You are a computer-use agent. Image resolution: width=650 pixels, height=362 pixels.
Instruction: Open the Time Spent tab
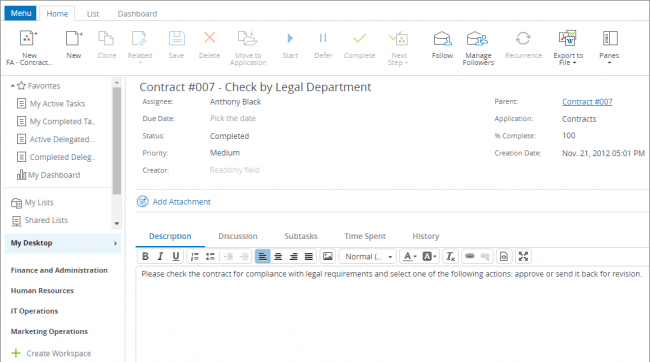(x=365, y=236)
